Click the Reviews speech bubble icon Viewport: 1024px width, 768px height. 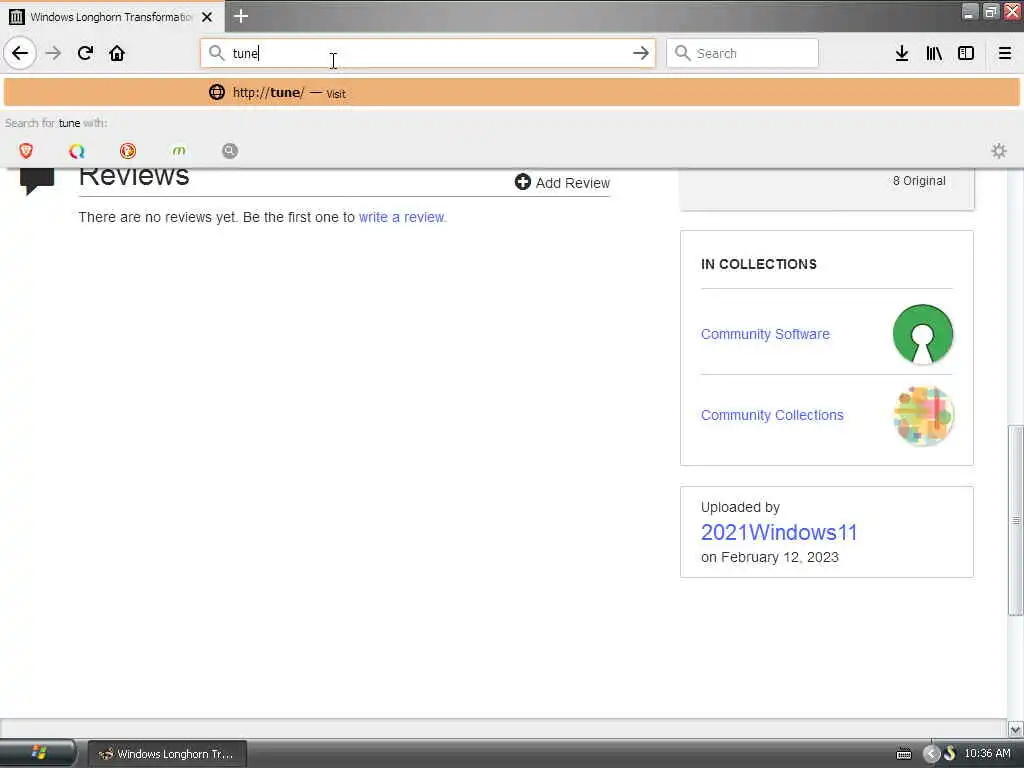tap(37, 181)
